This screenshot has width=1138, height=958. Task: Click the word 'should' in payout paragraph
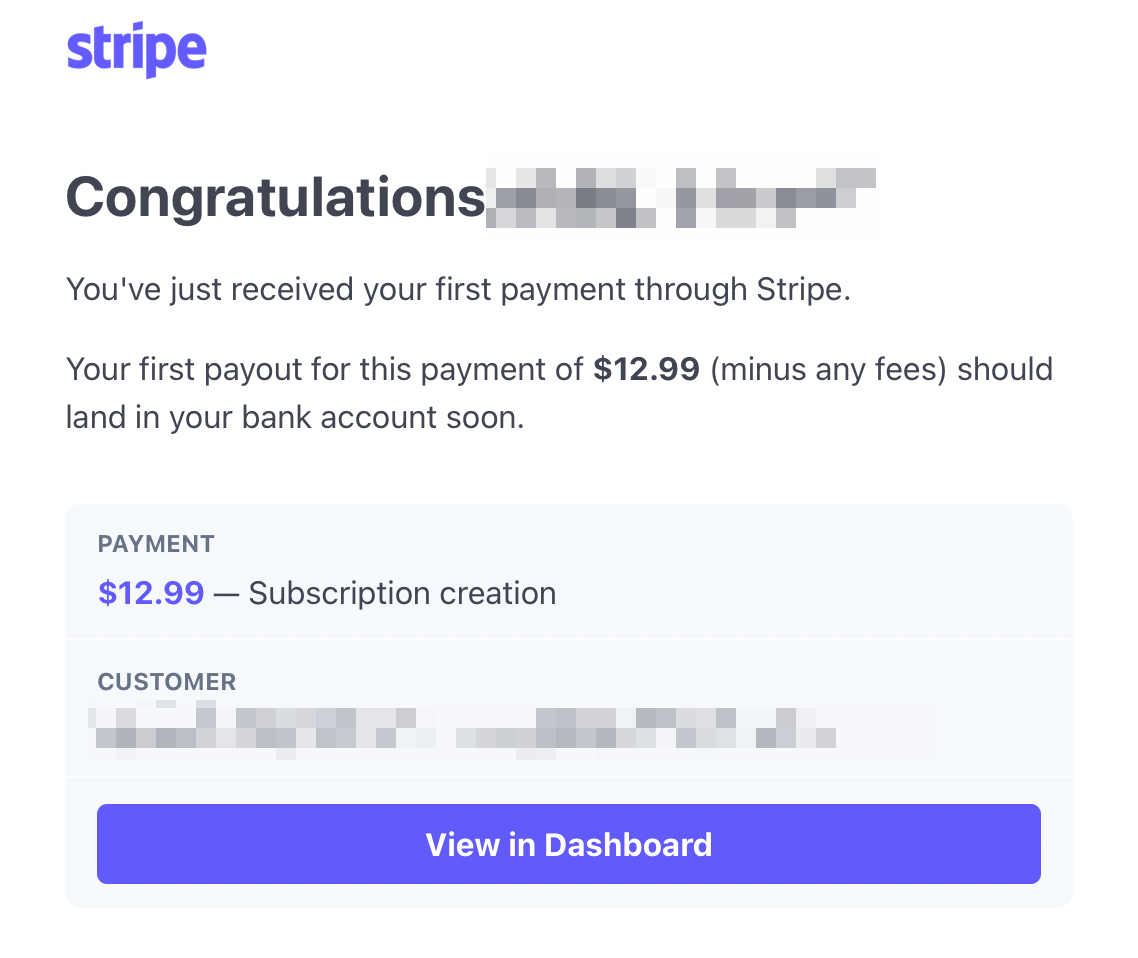point(1005,369)
